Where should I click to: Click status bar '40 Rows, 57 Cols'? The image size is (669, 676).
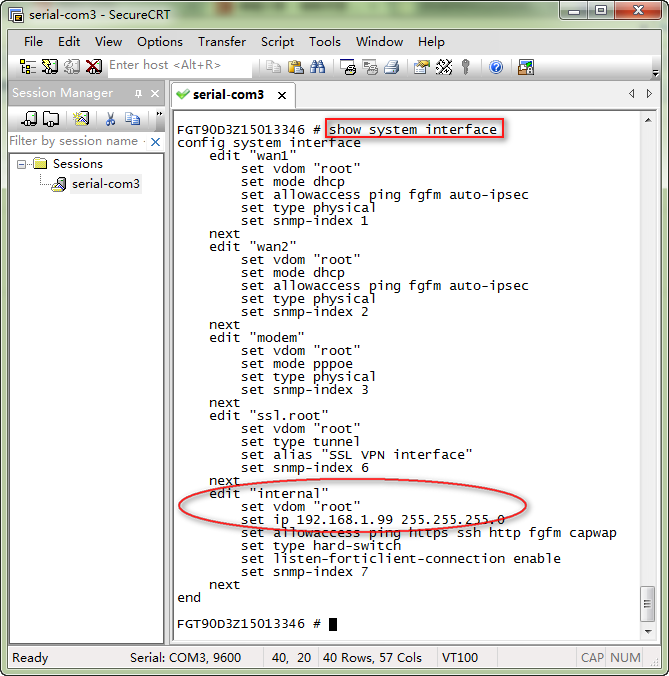point(372,657)
